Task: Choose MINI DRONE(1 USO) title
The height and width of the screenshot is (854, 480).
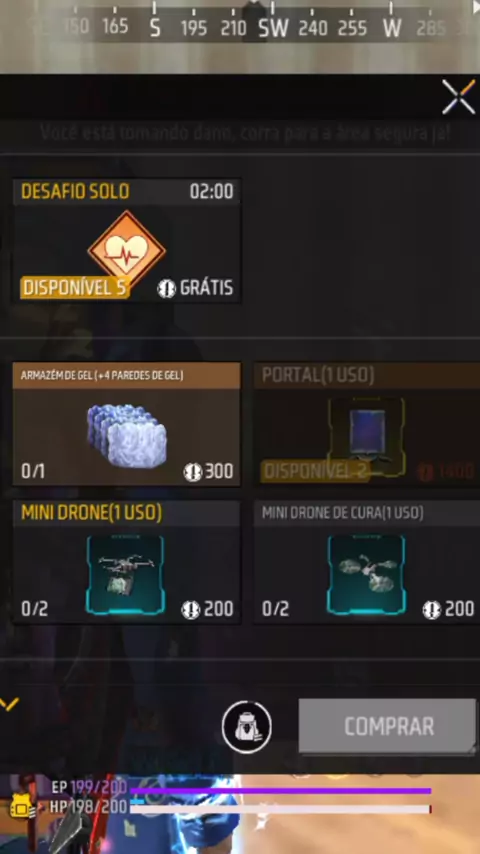Action: point(92,513)
